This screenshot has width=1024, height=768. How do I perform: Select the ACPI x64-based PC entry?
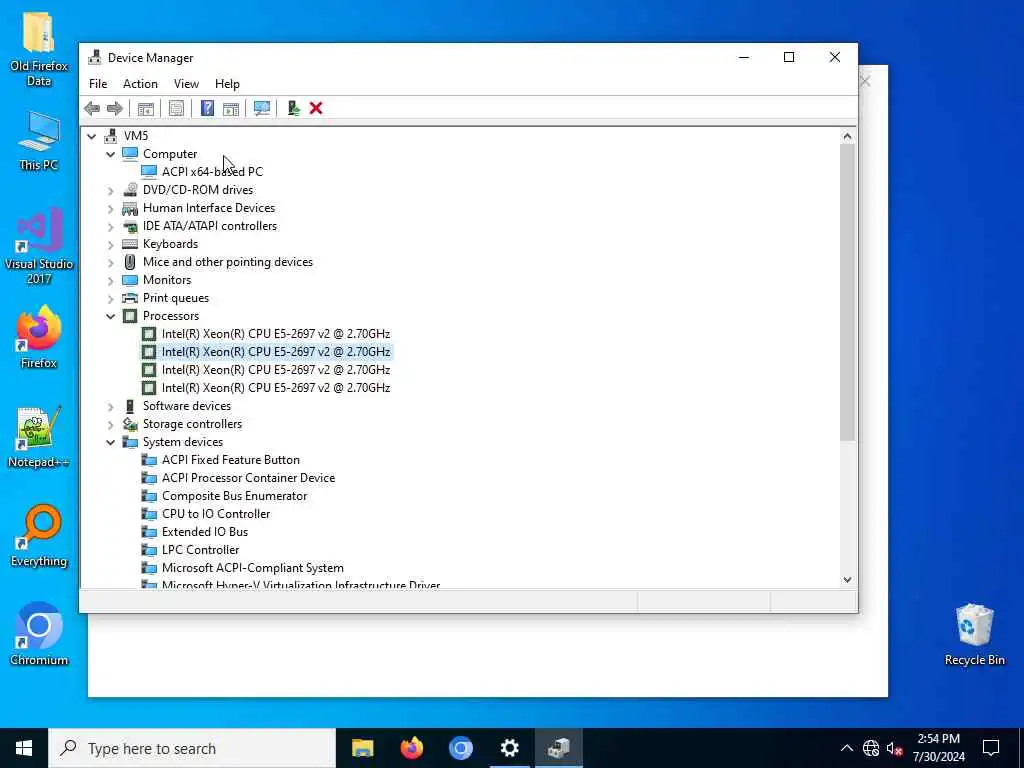pyautogui.click(x=212, y=172)
